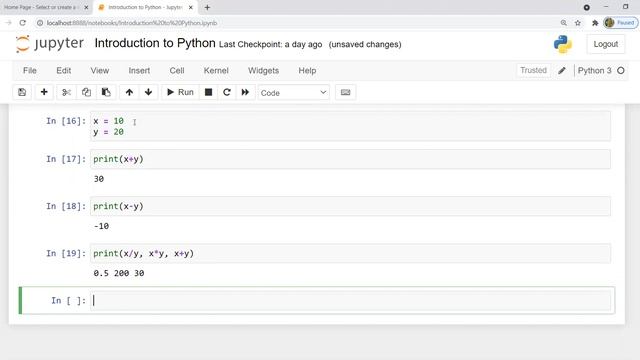Open the Widgets menu

tap(263, 71)
